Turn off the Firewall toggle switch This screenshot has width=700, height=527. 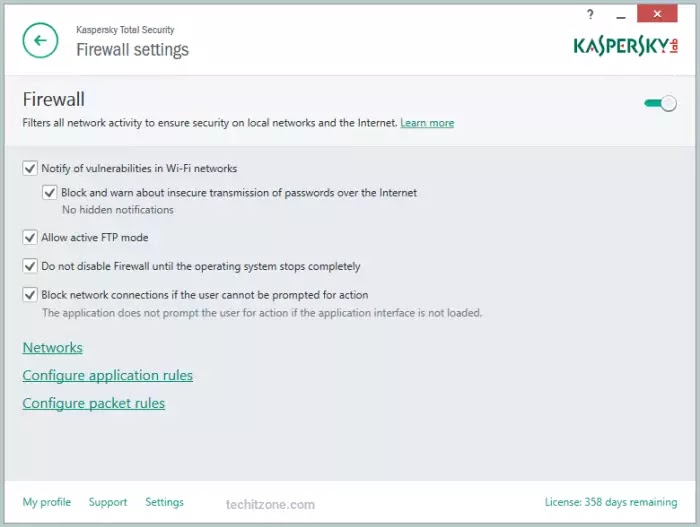[x=660, y=104]
